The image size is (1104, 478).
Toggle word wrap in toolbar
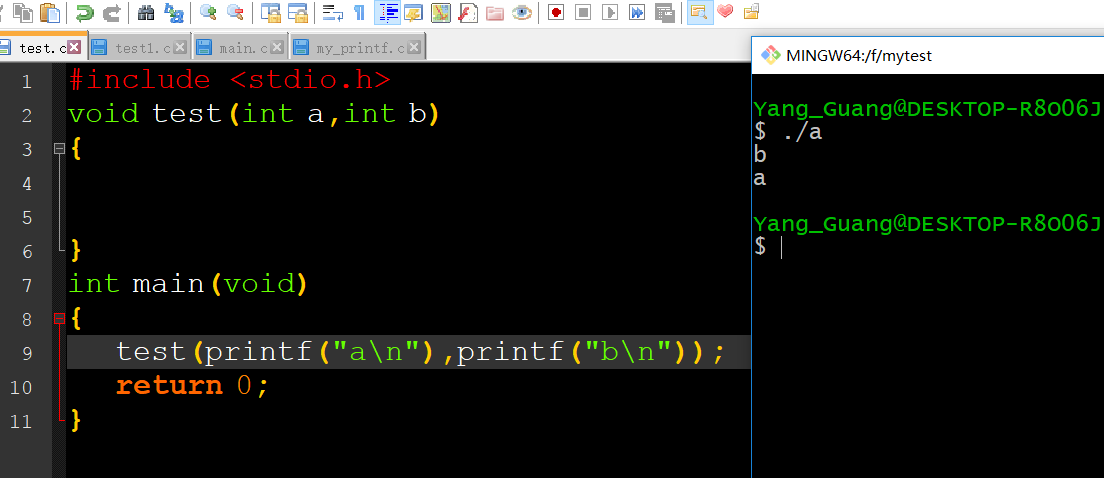click(332, 12)
